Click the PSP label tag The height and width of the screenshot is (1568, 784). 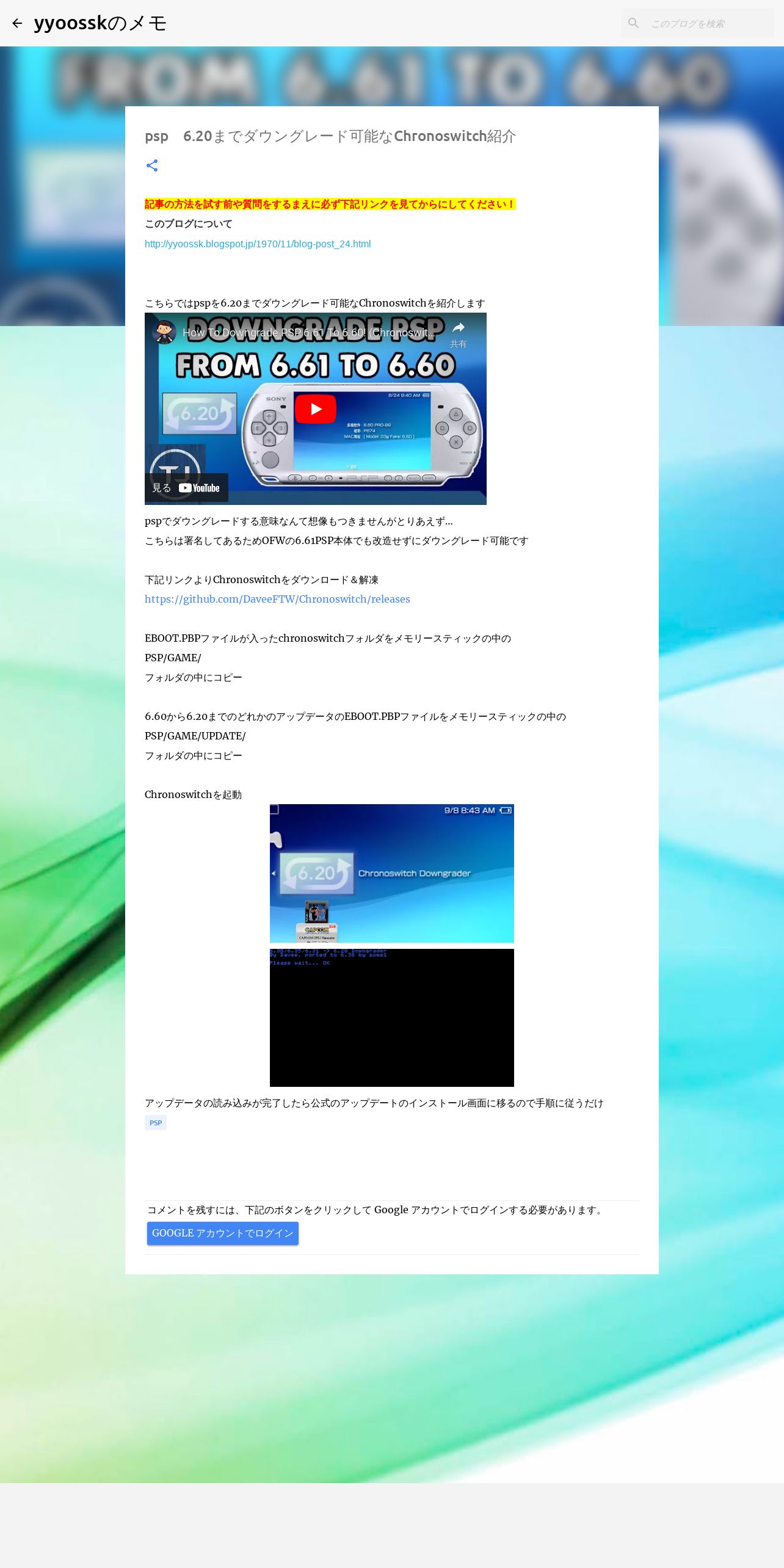156,1122
